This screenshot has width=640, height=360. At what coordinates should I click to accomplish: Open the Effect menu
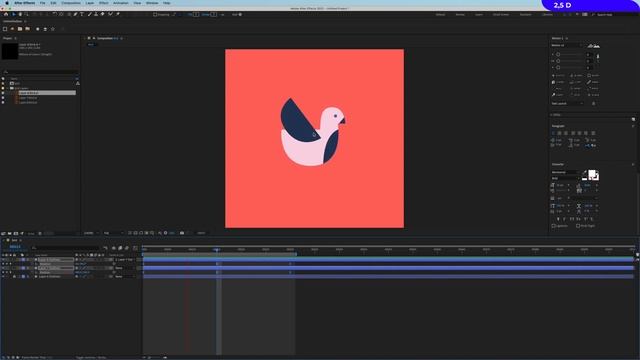[x=104, y=3]
